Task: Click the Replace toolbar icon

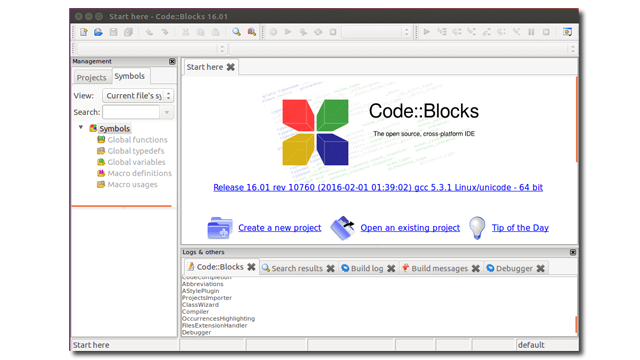Action: click(x=251, y=32)
